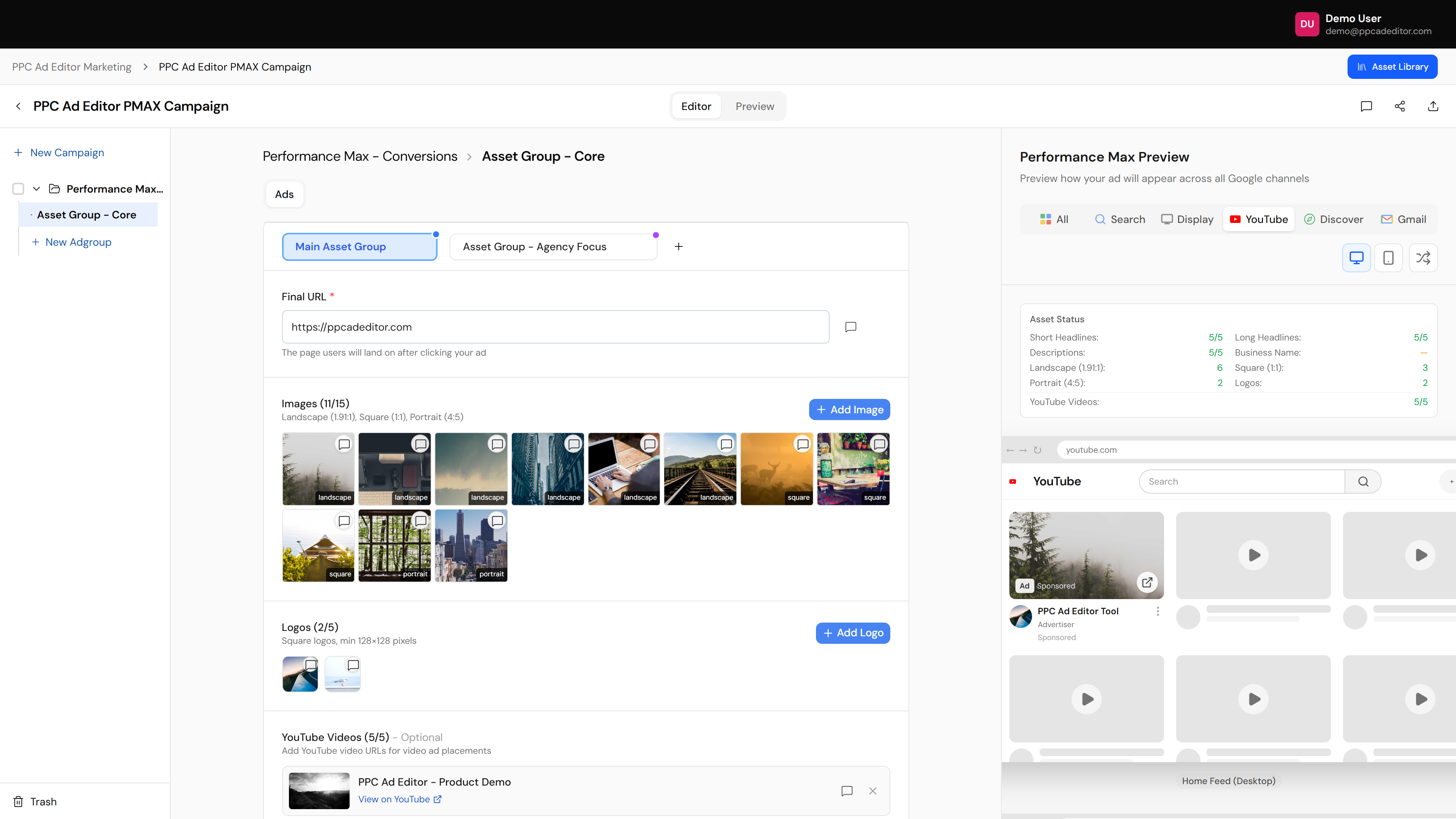Click the sponsored foggy forest ad thumbnail

[x=1086, y=555]
